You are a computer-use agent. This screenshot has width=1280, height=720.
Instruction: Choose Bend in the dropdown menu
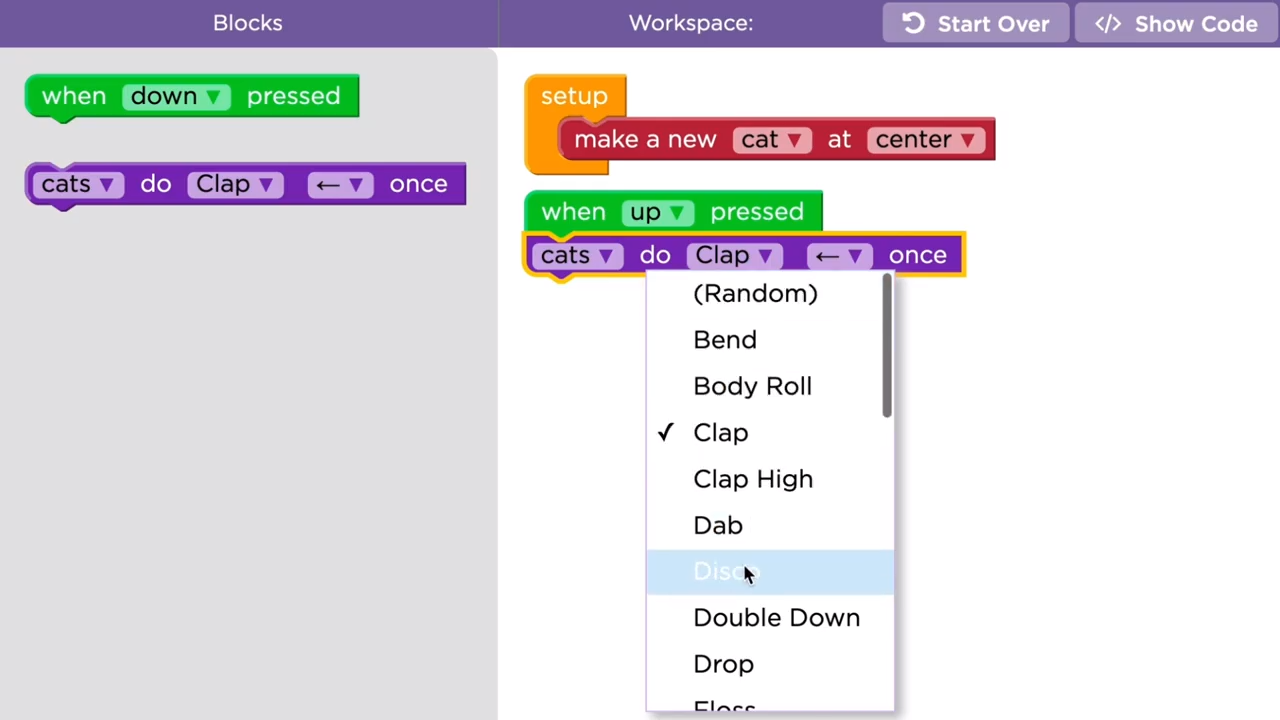725,340
